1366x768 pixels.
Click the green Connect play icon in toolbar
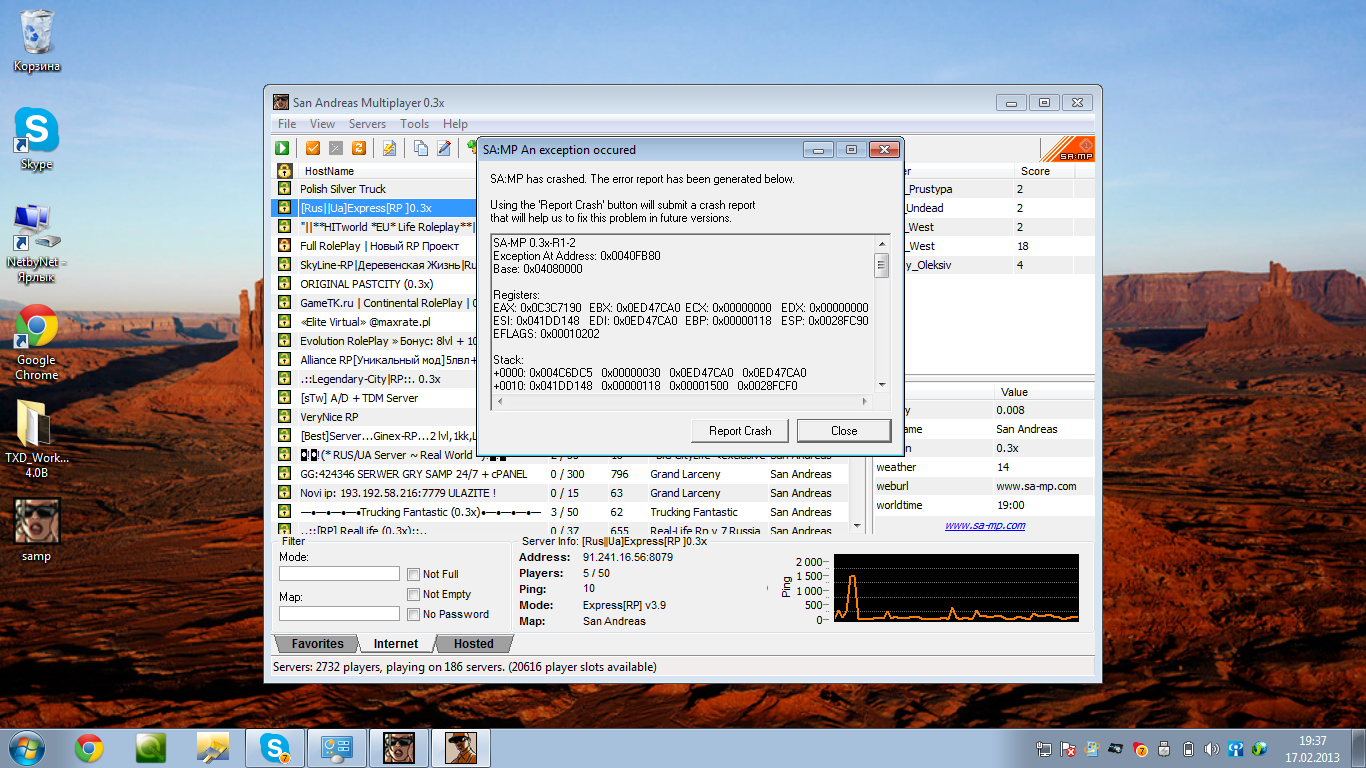tap(283, 148)
